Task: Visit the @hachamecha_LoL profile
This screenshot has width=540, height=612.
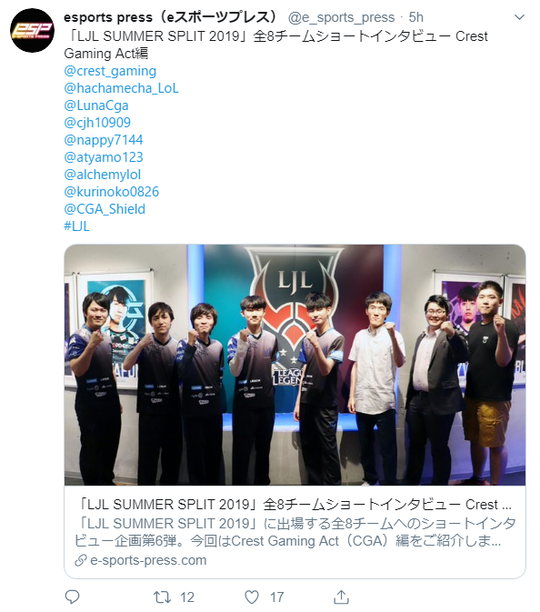Action: tap(121, 88)
